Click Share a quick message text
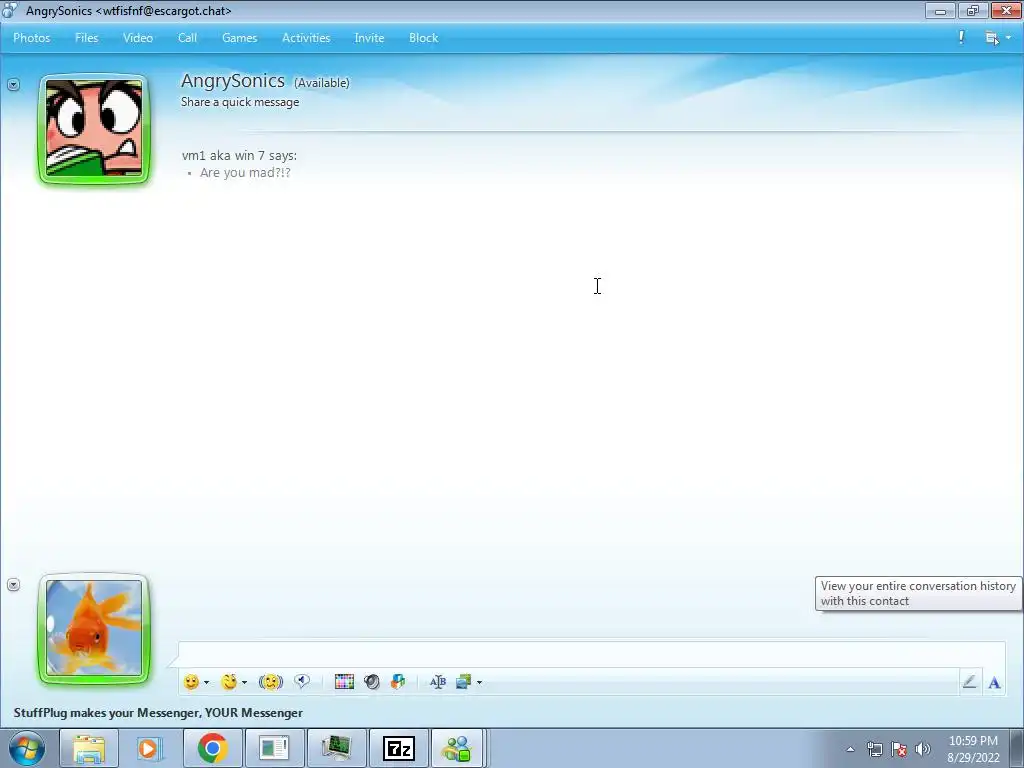This screenshot has height=768, width=1024. [x=240, y=102]
